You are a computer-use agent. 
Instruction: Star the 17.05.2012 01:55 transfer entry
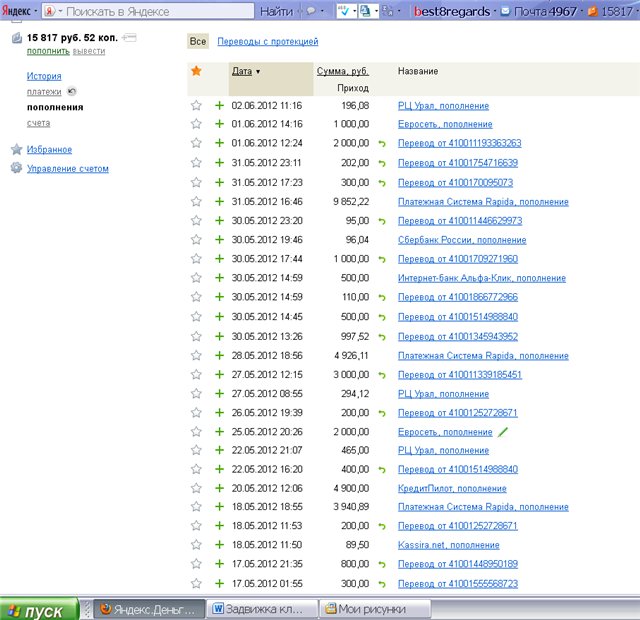[196, 583]
